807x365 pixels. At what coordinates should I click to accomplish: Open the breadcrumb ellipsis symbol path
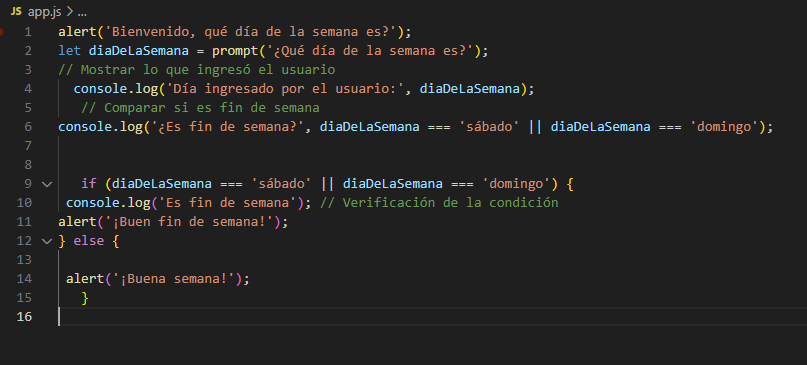coord(81,12)
